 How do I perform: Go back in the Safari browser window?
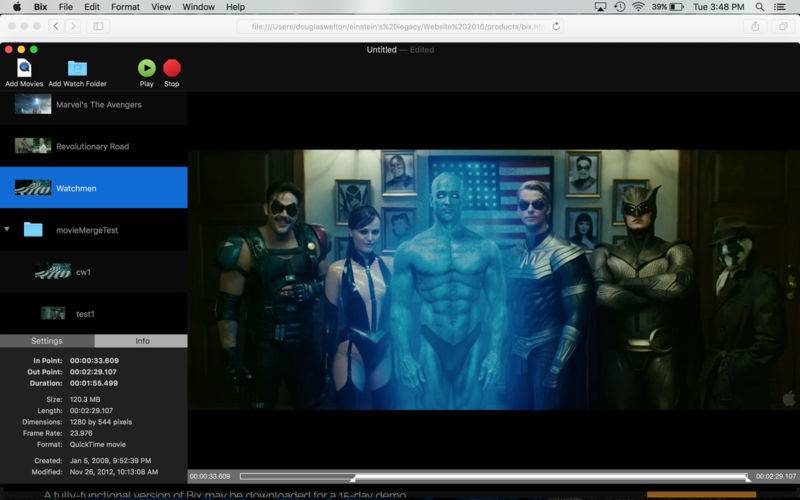click(x=56, y=26)
